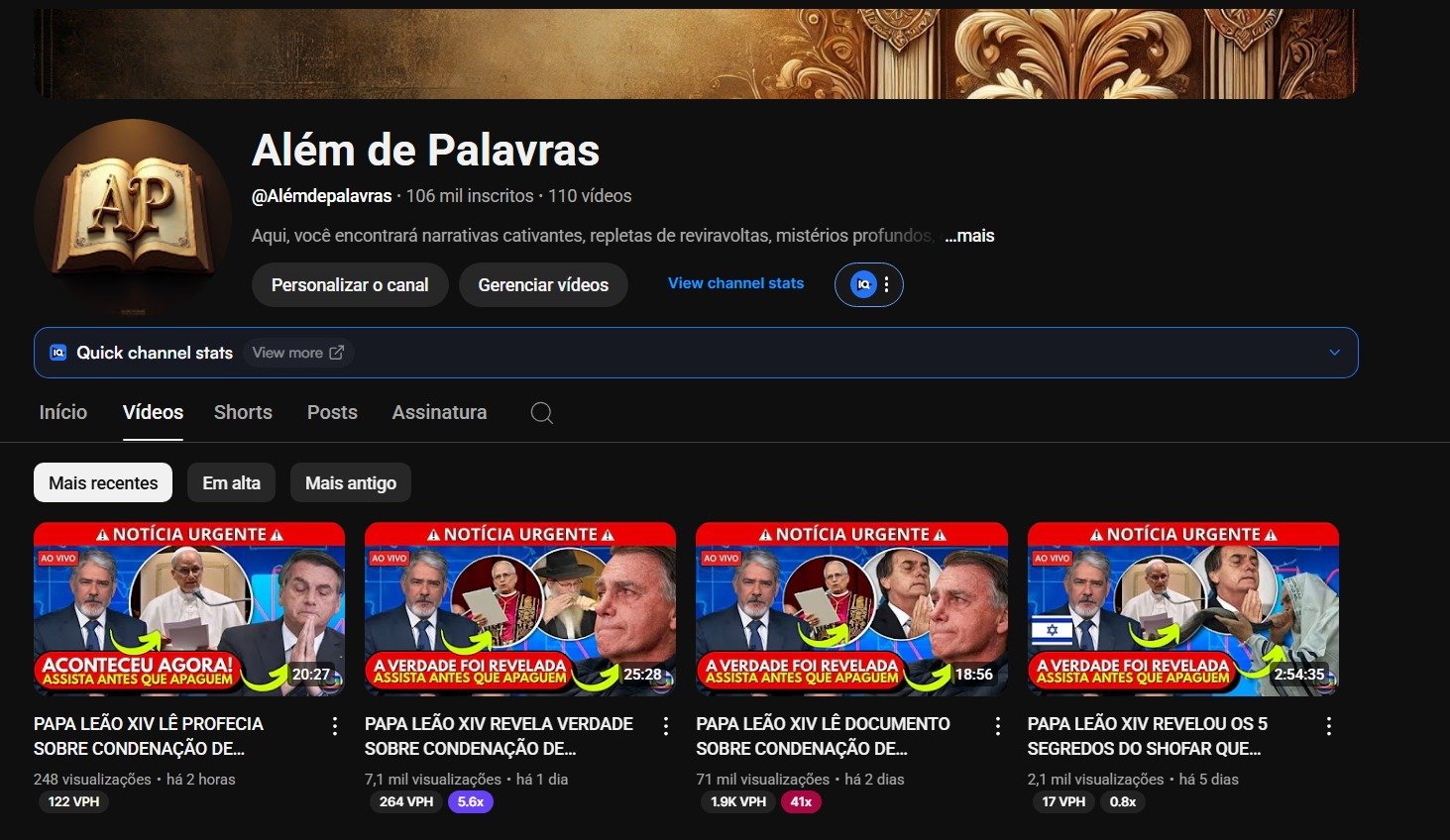This screenshot has height=840, width=1450.
Task: Filter videos by Mais recentes
Action: (x=103, y=482)
